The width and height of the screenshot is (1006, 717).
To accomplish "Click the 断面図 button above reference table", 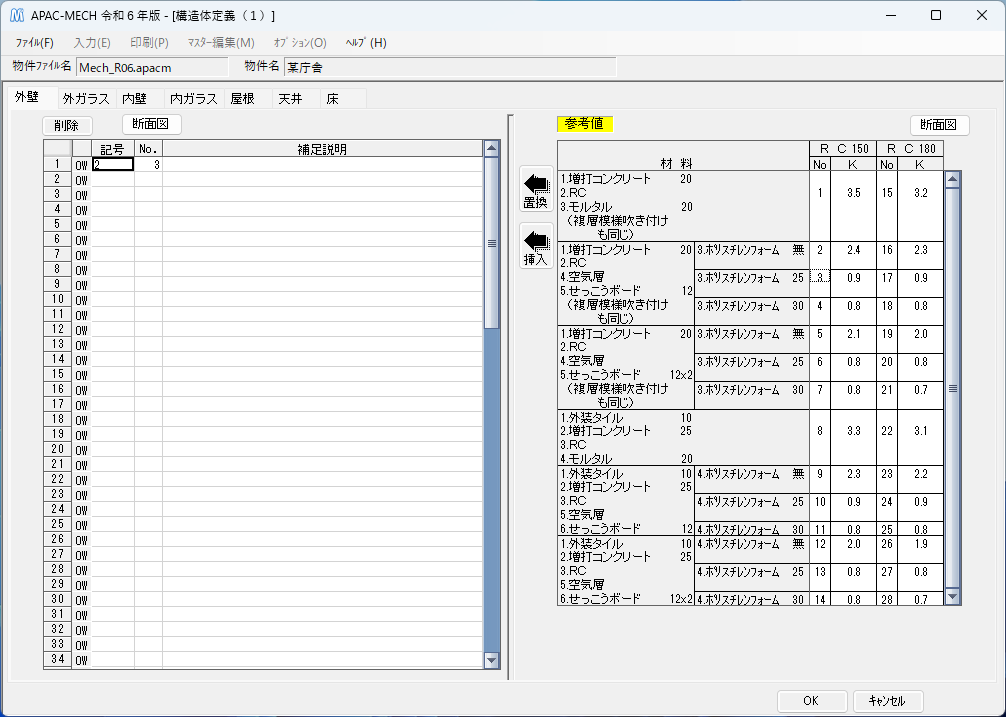I will [x=939, y=125].
